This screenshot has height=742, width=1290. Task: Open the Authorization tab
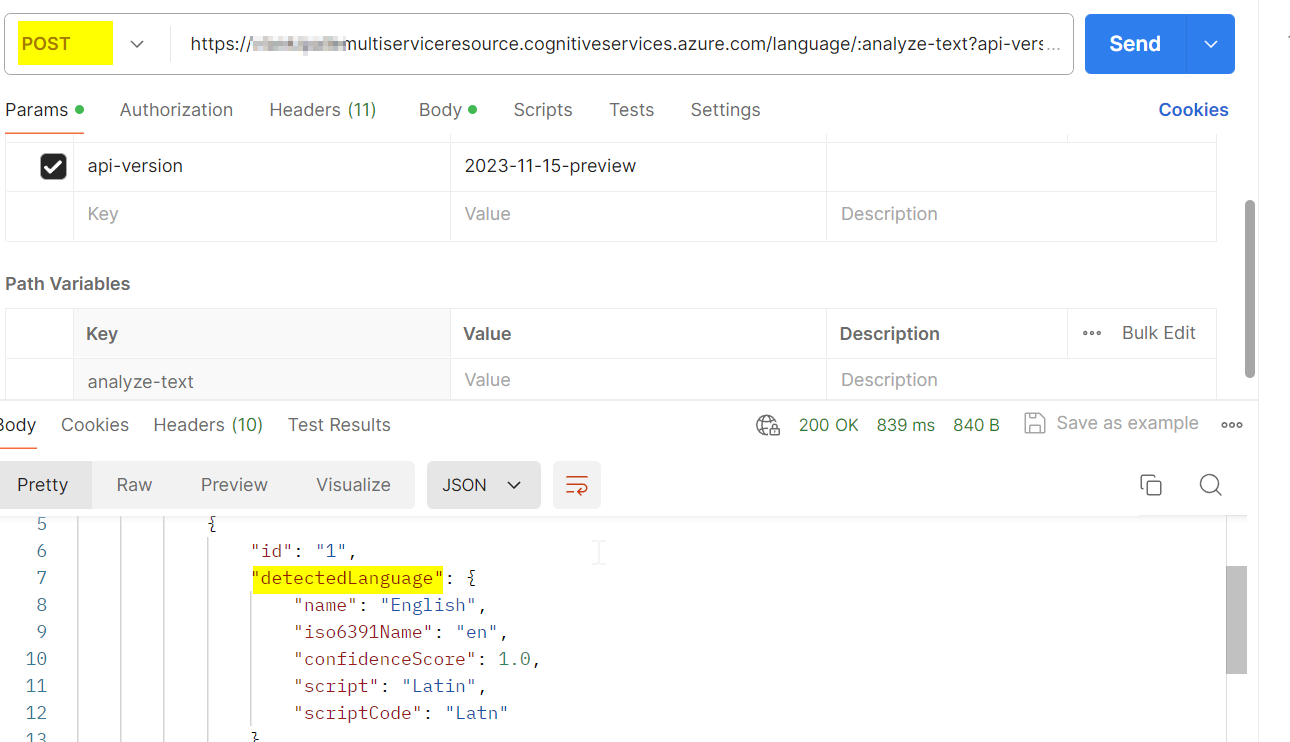tap(176, 110)
